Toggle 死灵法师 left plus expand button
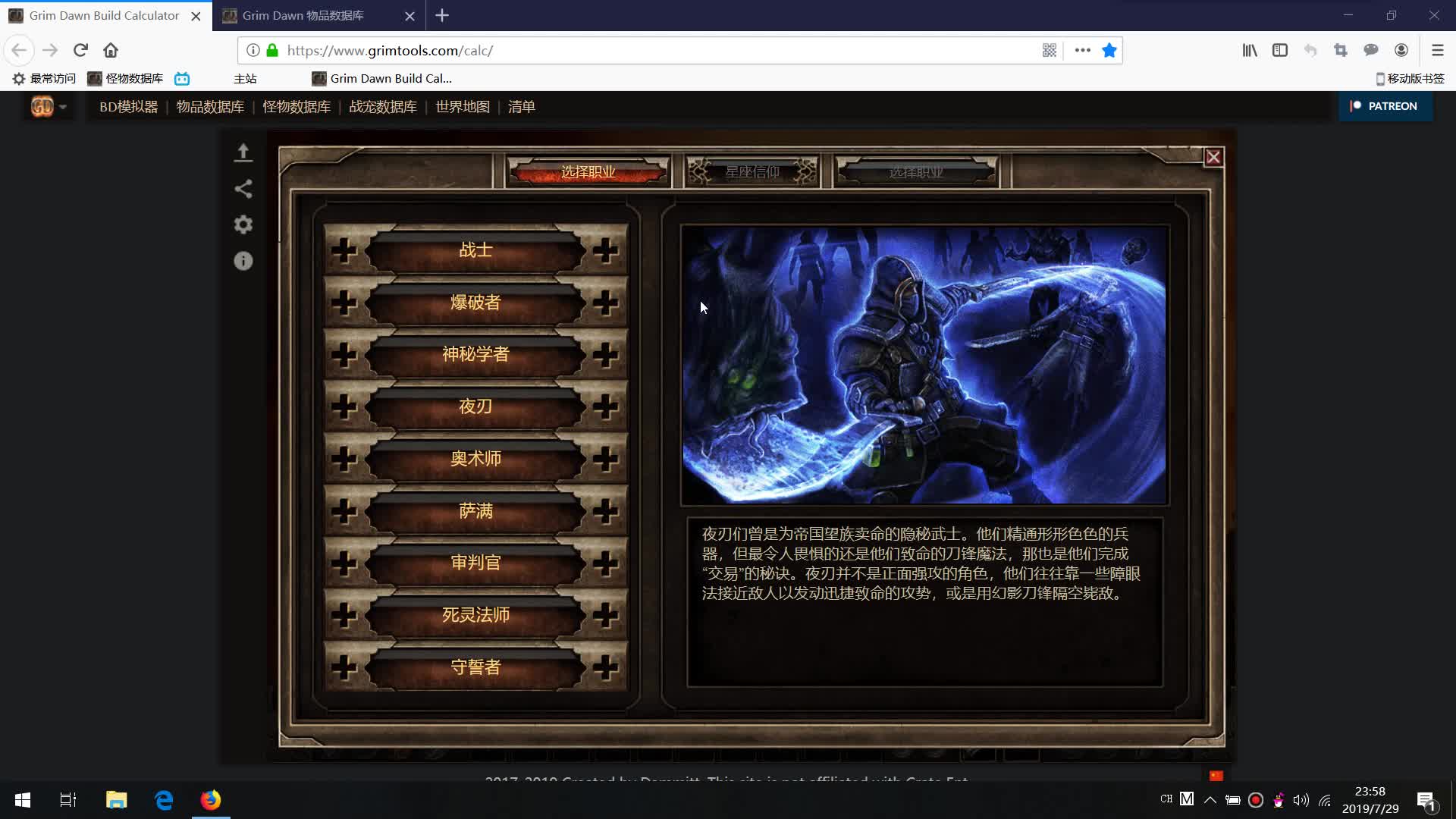The width and height of the screenshot is (1456, 819). click(x=344, y=615)
